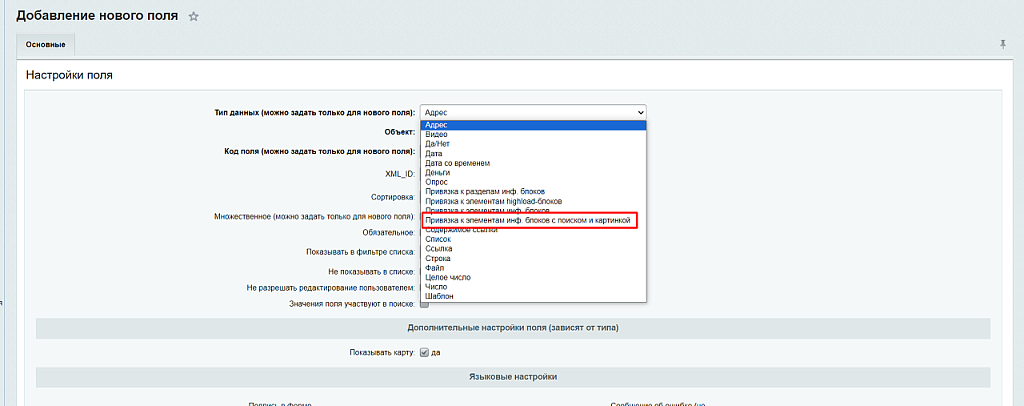Pick Дата со временем from the list

tap(457, 163)
